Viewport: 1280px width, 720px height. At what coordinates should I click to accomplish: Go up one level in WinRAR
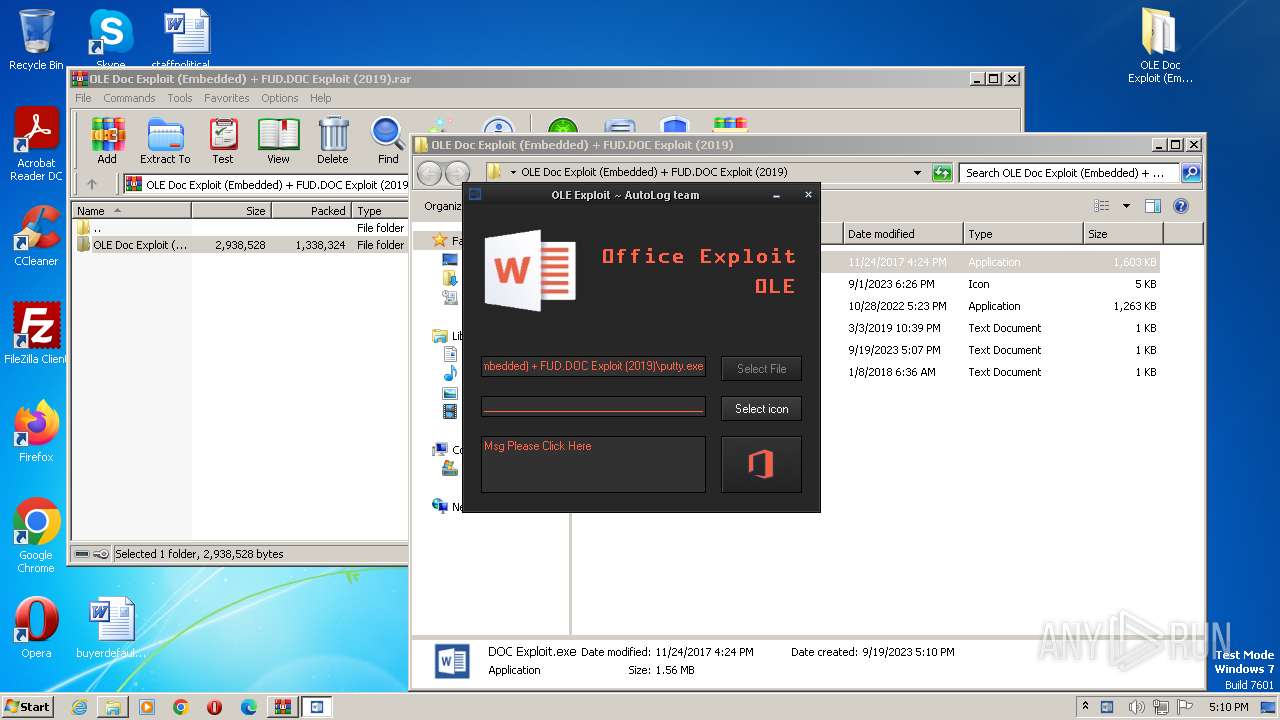click(92, 184)
